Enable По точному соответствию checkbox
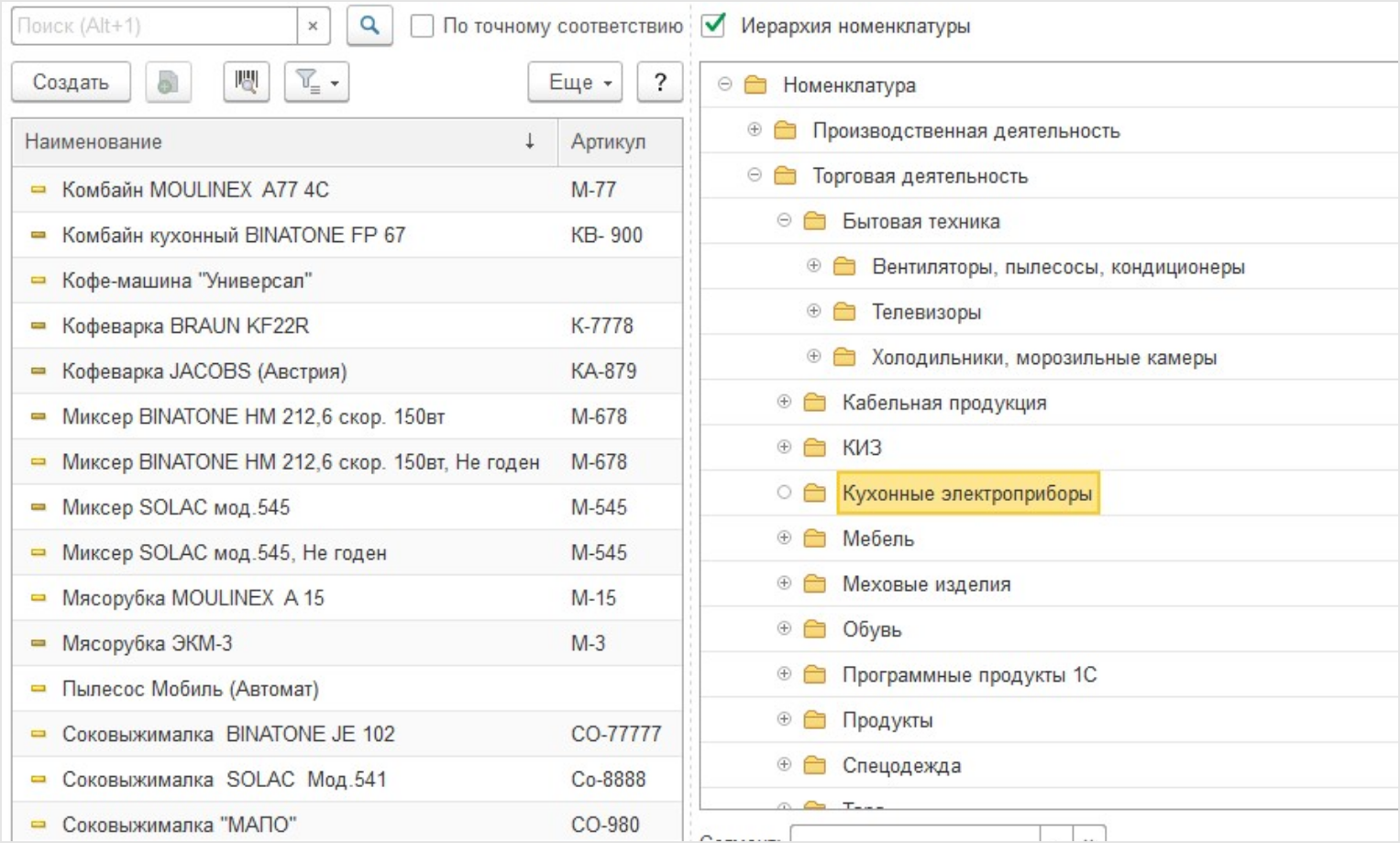 (x=422, y=26)
